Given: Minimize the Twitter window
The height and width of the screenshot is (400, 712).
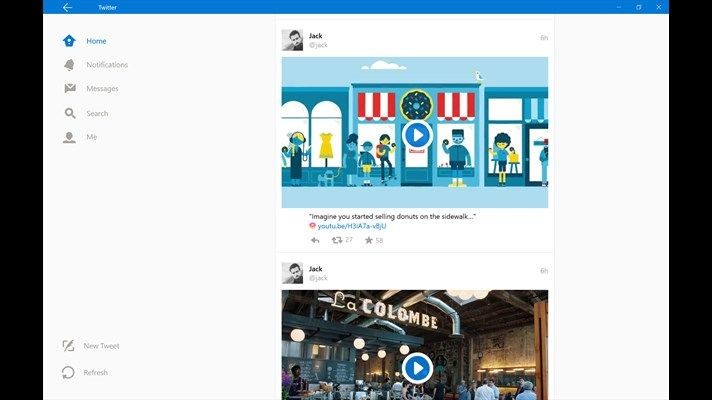Looking at the screenshot, I should click(619, 7).
